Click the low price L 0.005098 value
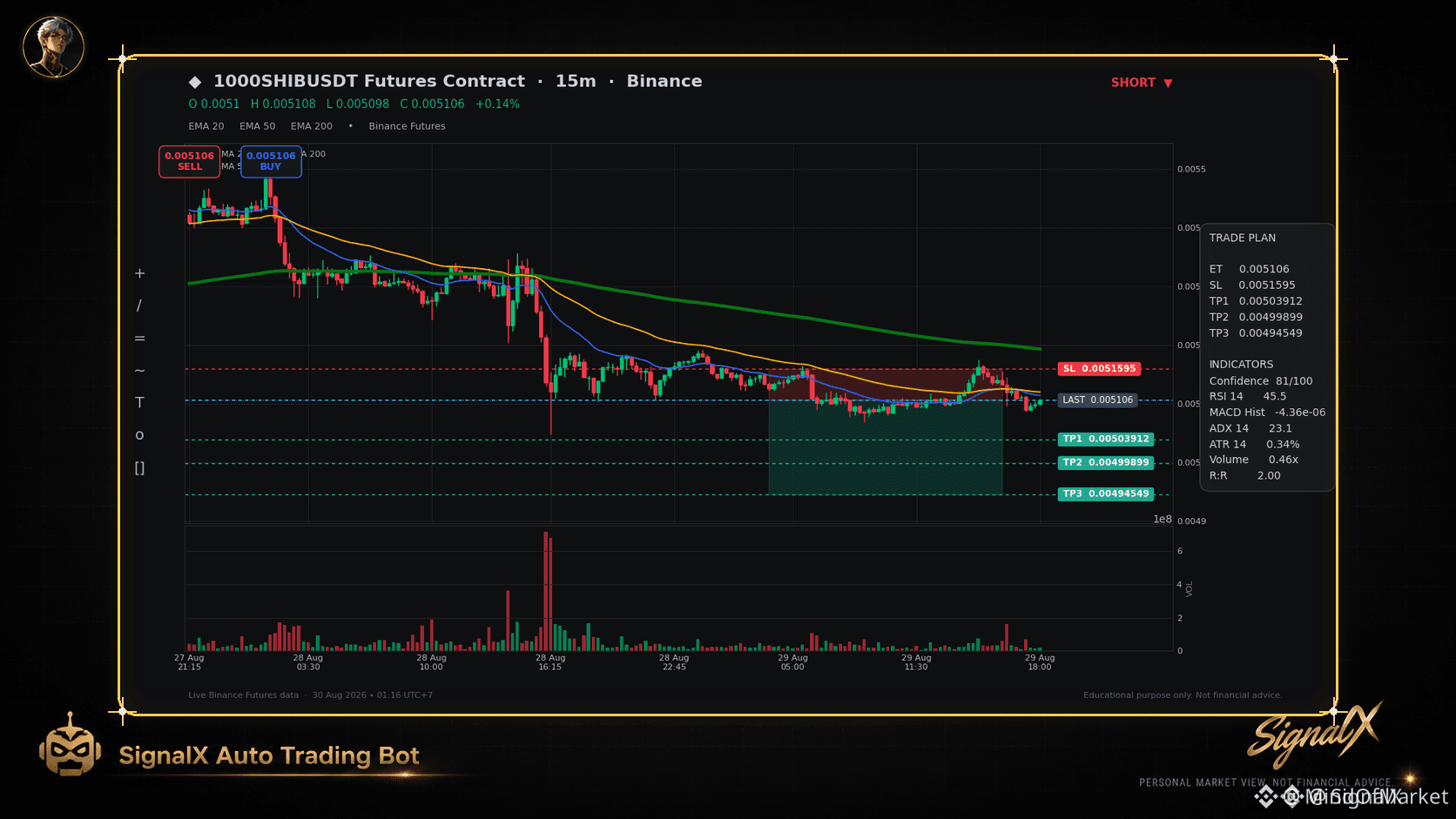 358,104
